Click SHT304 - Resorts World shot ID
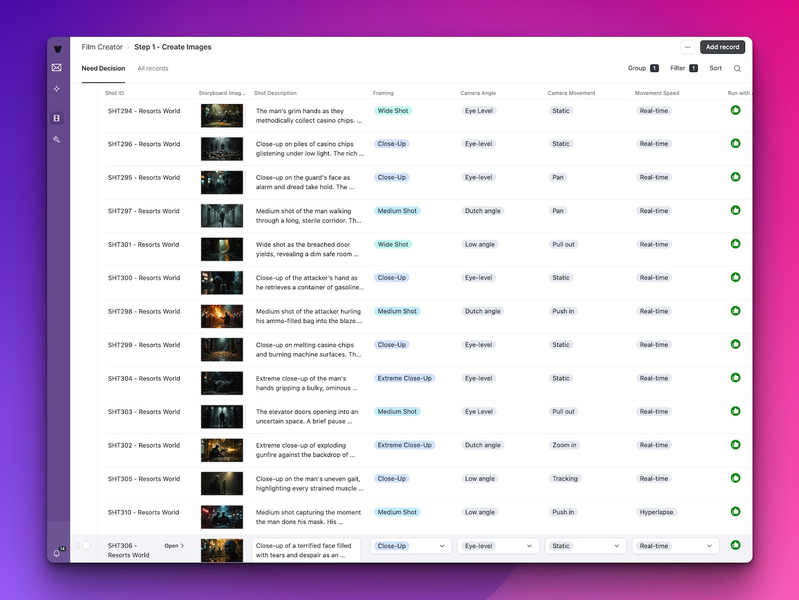Screen dimensions: 799x600 click(x=144, y=378)
